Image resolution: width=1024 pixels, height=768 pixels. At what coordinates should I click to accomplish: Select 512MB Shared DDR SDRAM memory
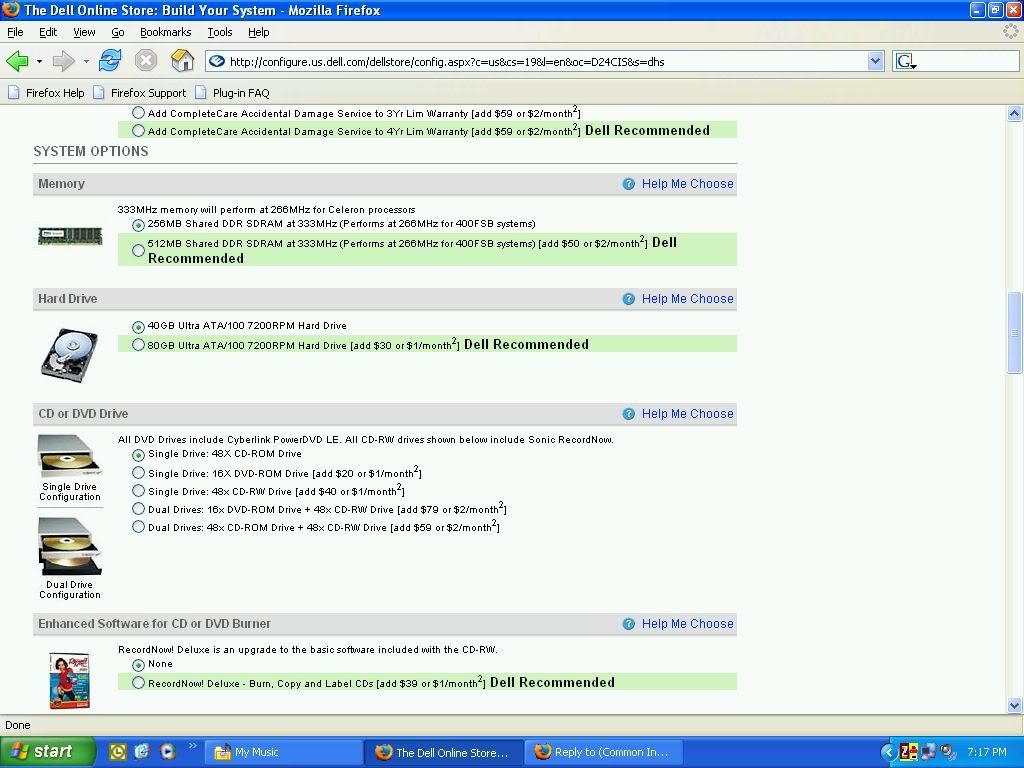coord(138,250)
